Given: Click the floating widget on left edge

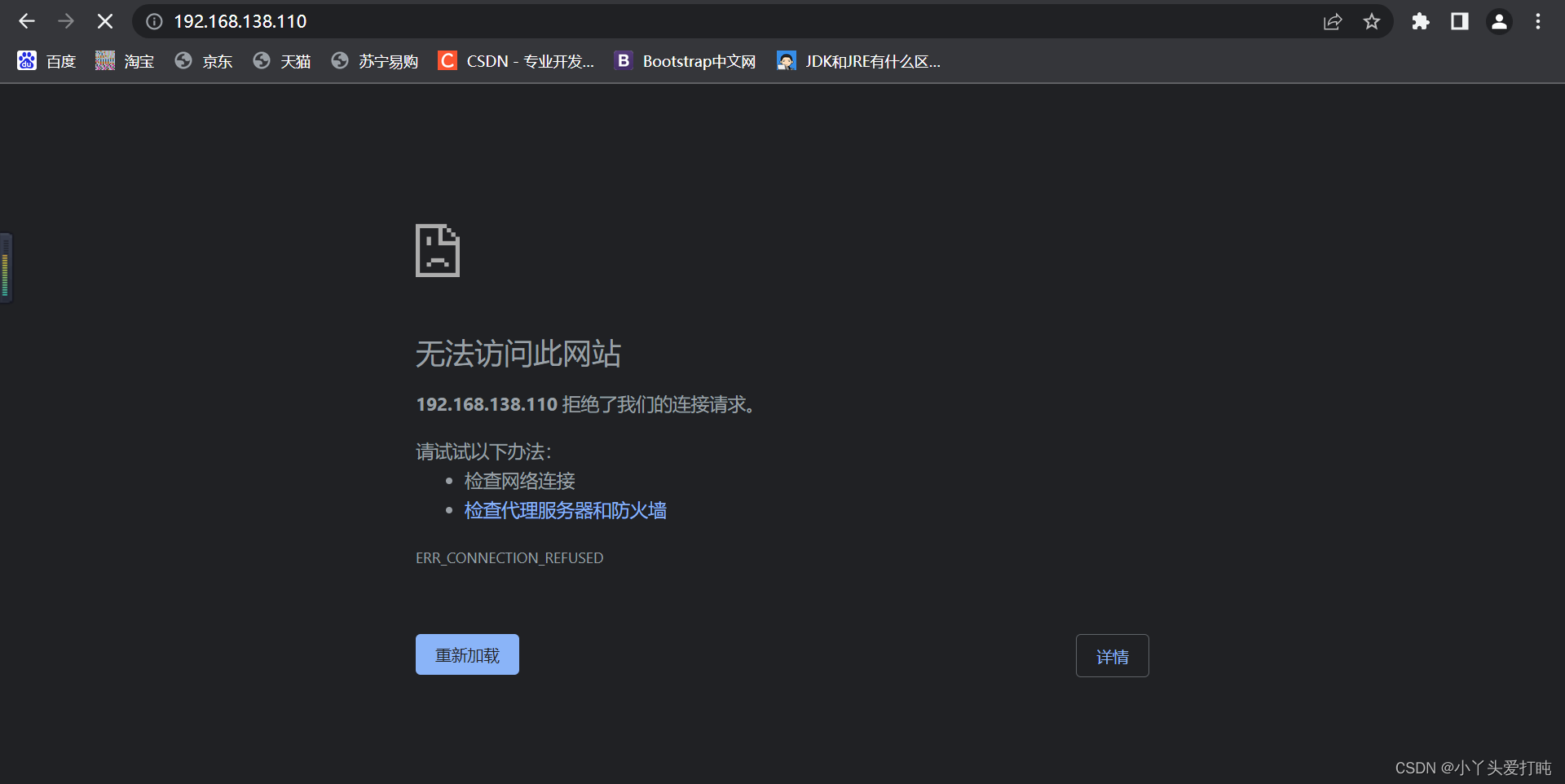Looking at the screenshot, I should [x=6, y=268].
